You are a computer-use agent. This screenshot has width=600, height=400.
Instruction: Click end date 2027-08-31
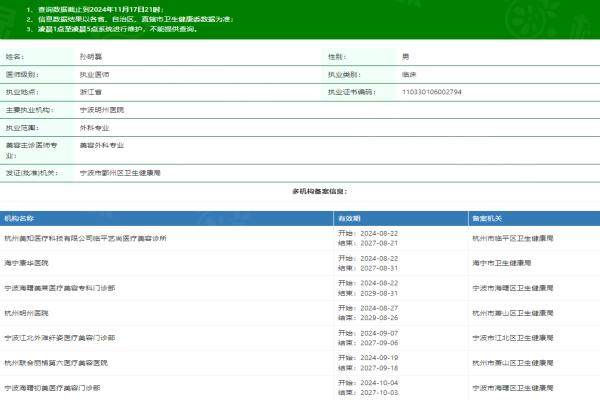[x=379, y=268]
